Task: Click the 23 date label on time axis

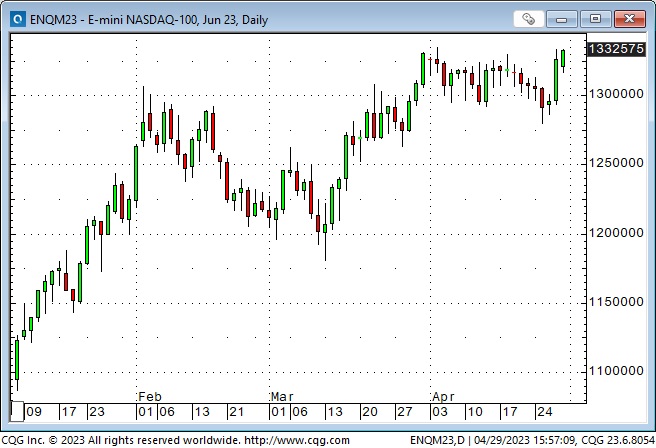Action: pos(97,412)
